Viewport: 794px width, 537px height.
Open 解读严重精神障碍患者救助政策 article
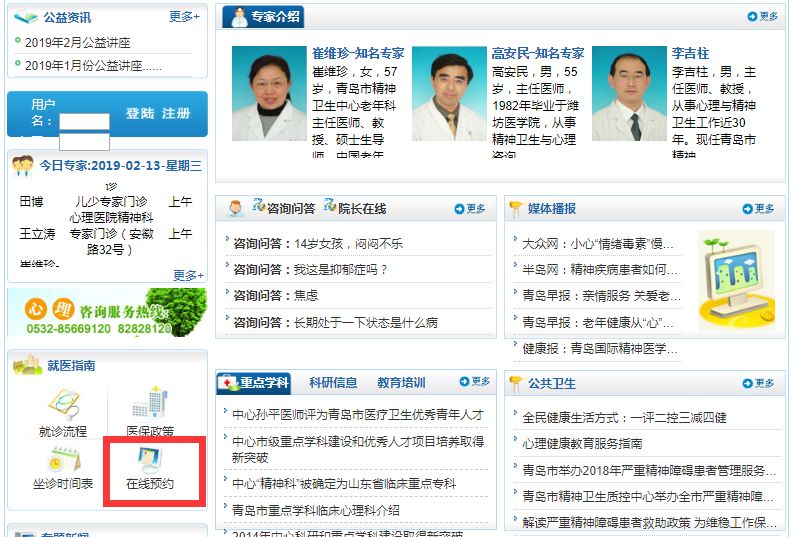click(649, 522)
